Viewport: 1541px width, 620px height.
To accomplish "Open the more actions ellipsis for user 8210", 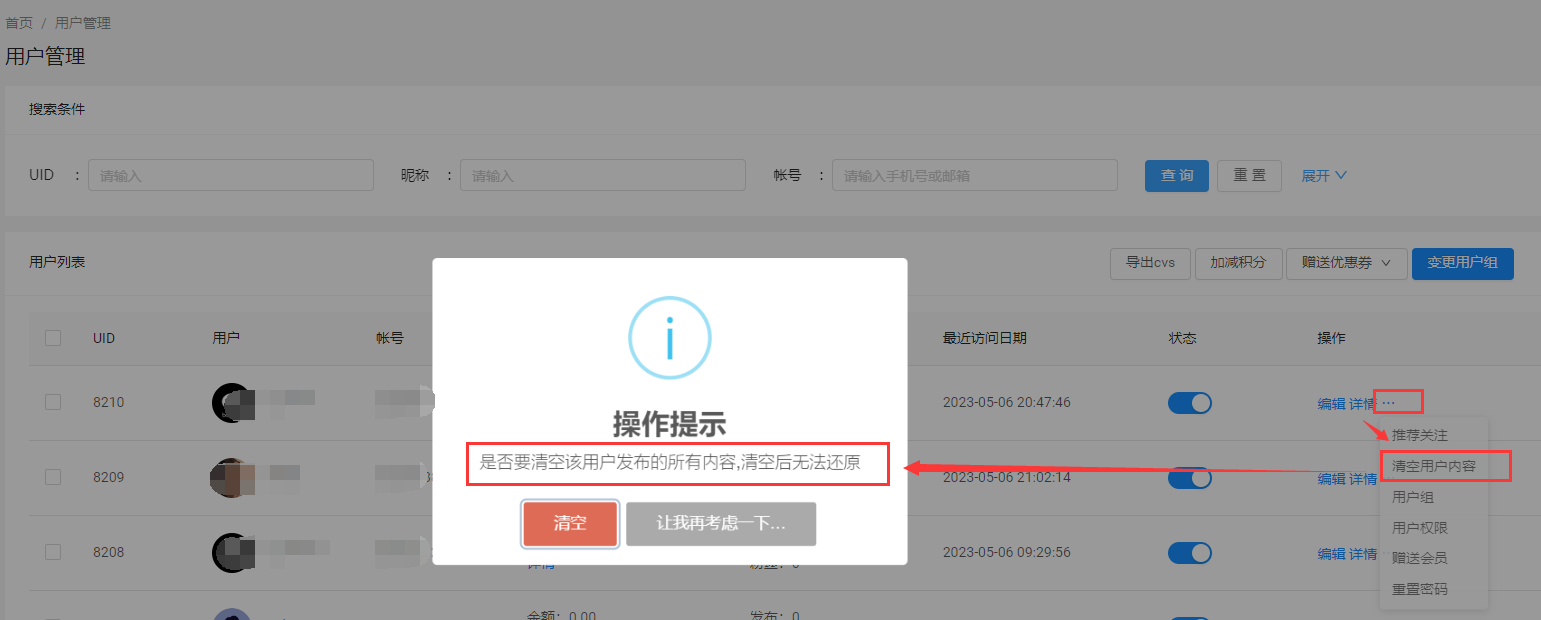I will (x=1388, y=403).
